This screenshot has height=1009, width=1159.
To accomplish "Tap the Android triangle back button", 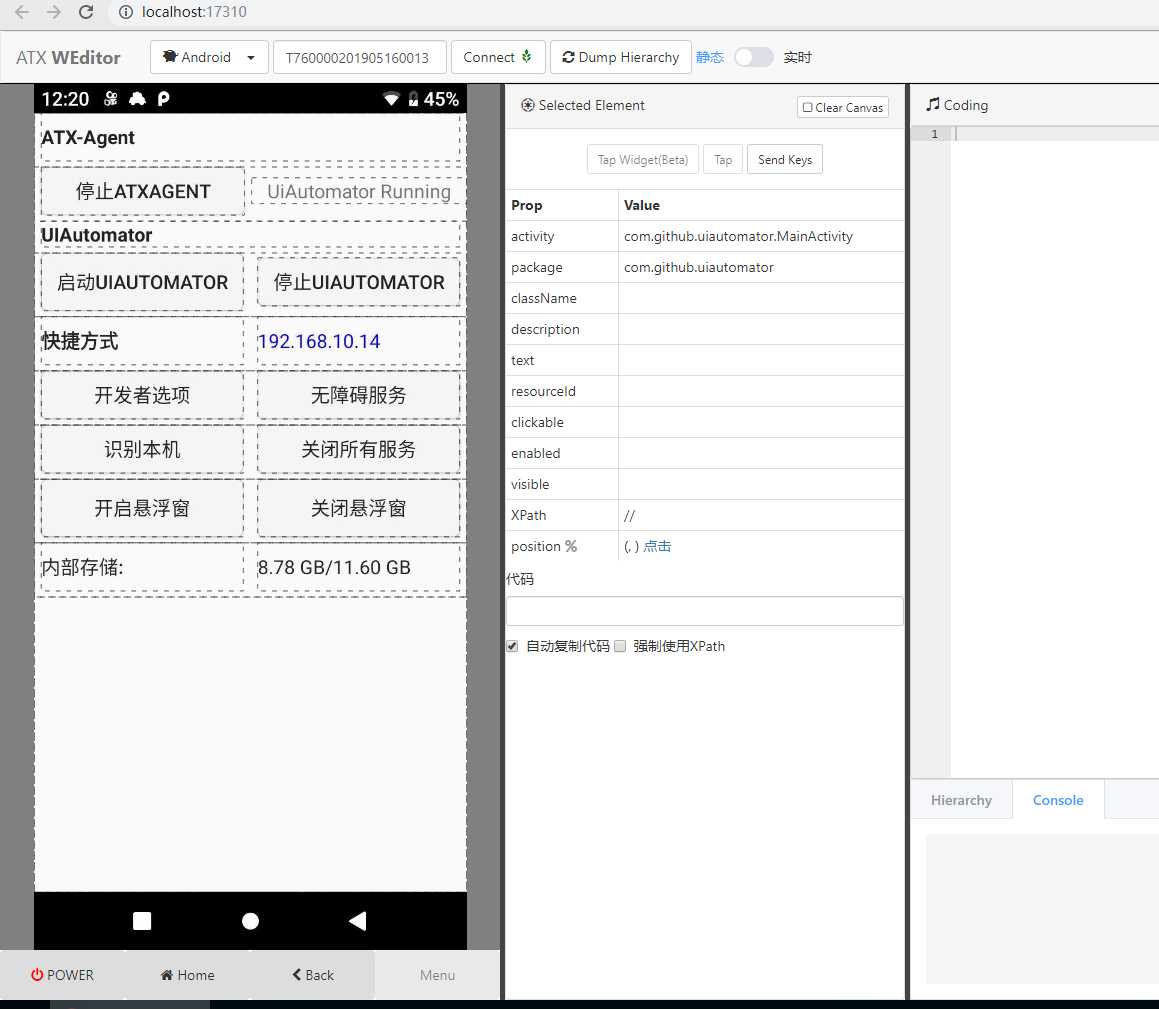I will coord(358,921).
